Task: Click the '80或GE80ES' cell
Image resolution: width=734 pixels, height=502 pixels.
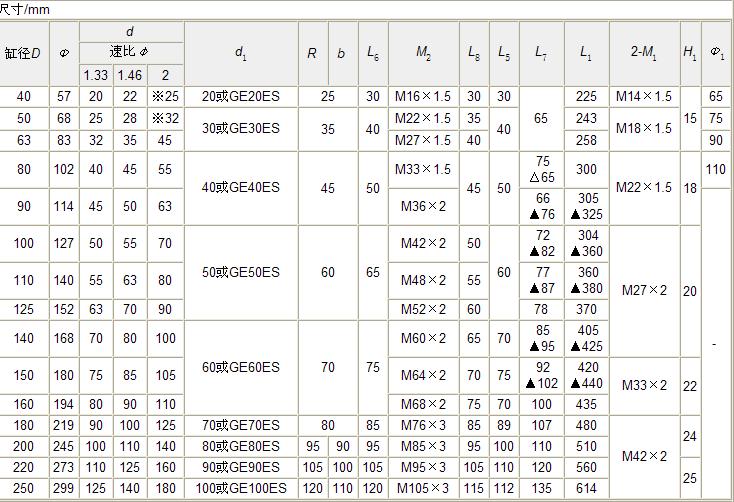Action: [x=241, y=447]
